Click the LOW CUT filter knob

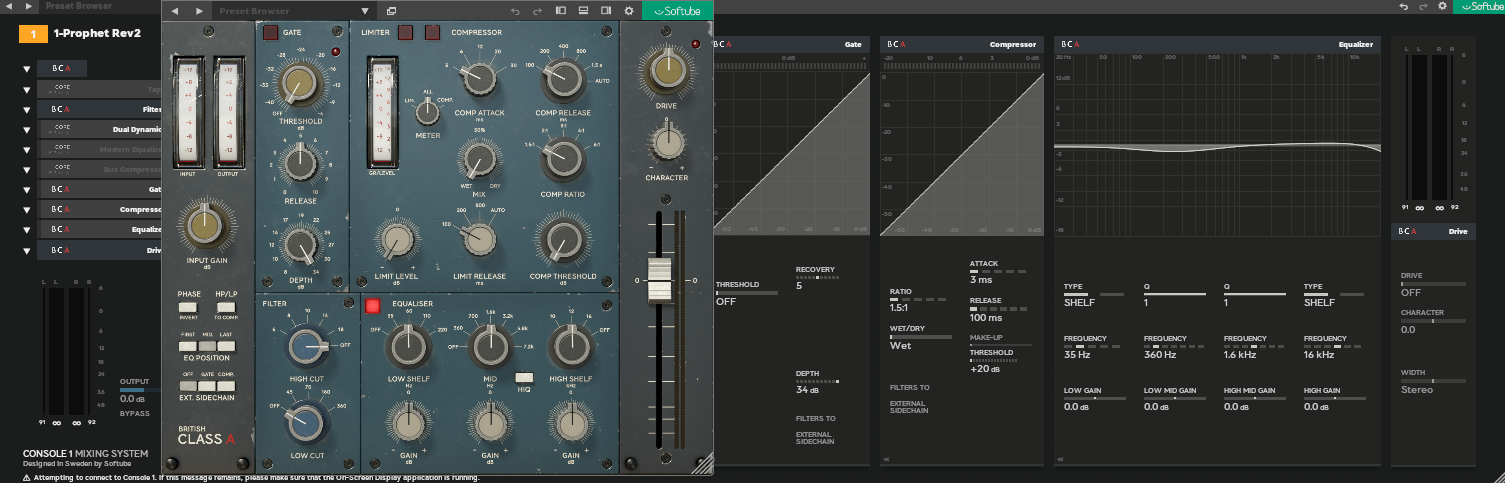[x=307, y=425]
